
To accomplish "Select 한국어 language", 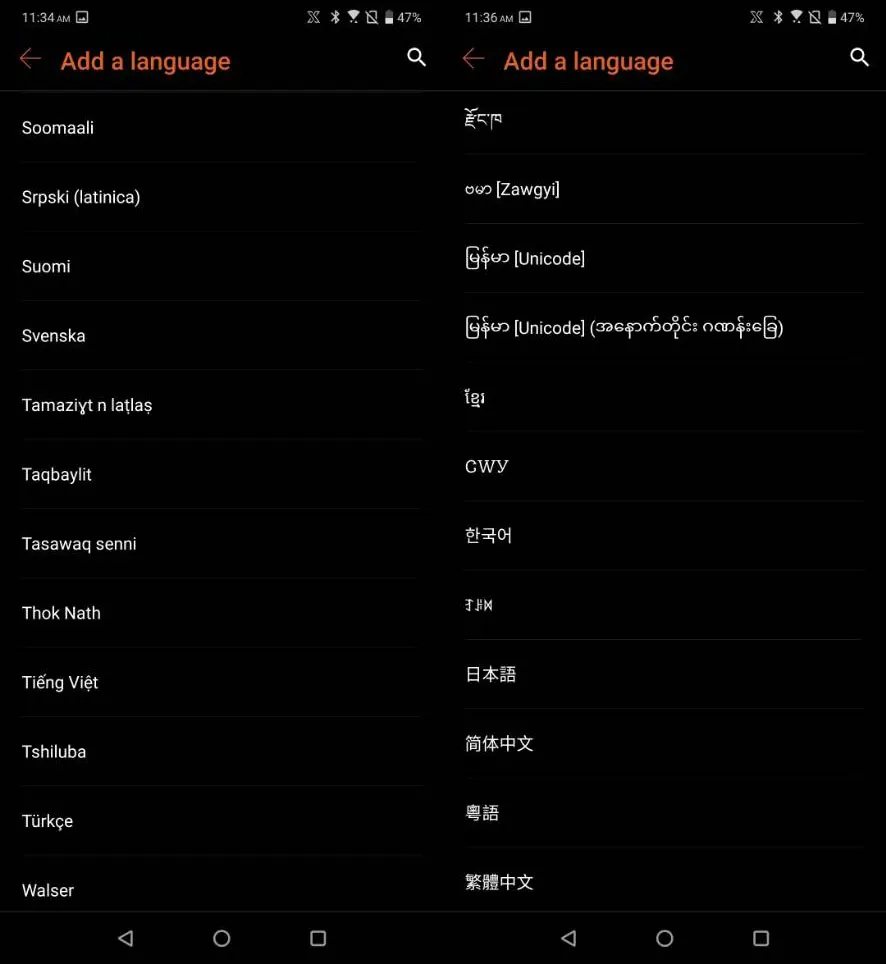I will click(x=664, y=535).
